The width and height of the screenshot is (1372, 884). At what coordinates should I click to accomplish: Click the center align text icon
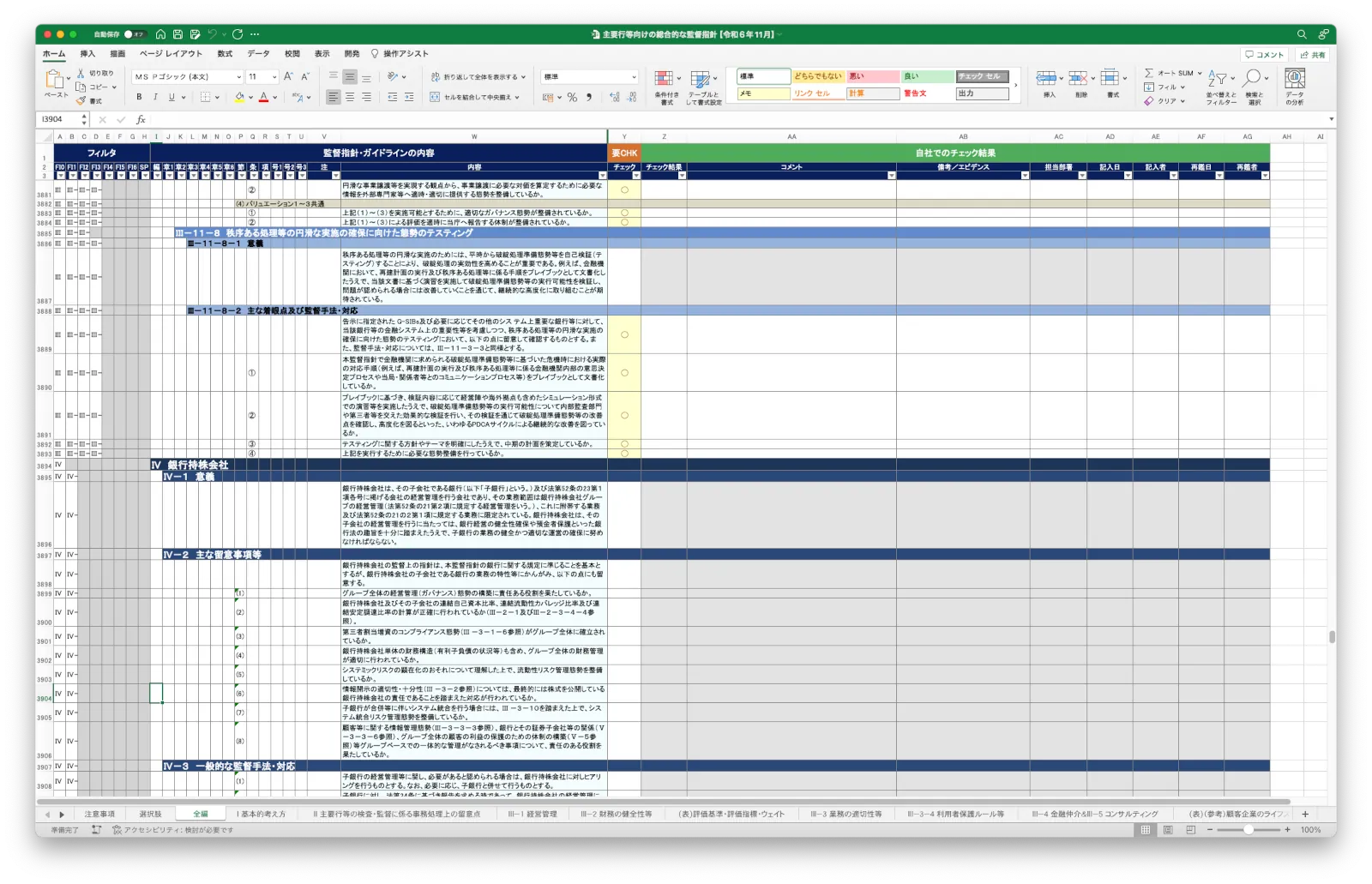(x=350, y=98)
